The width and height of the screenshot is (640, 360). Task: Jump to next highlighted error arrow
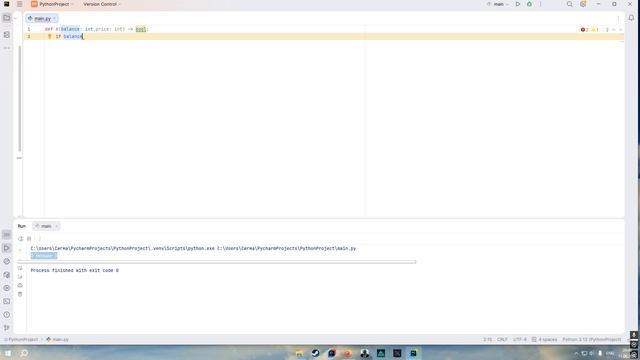pyautogui.click(x=620, y=30)
